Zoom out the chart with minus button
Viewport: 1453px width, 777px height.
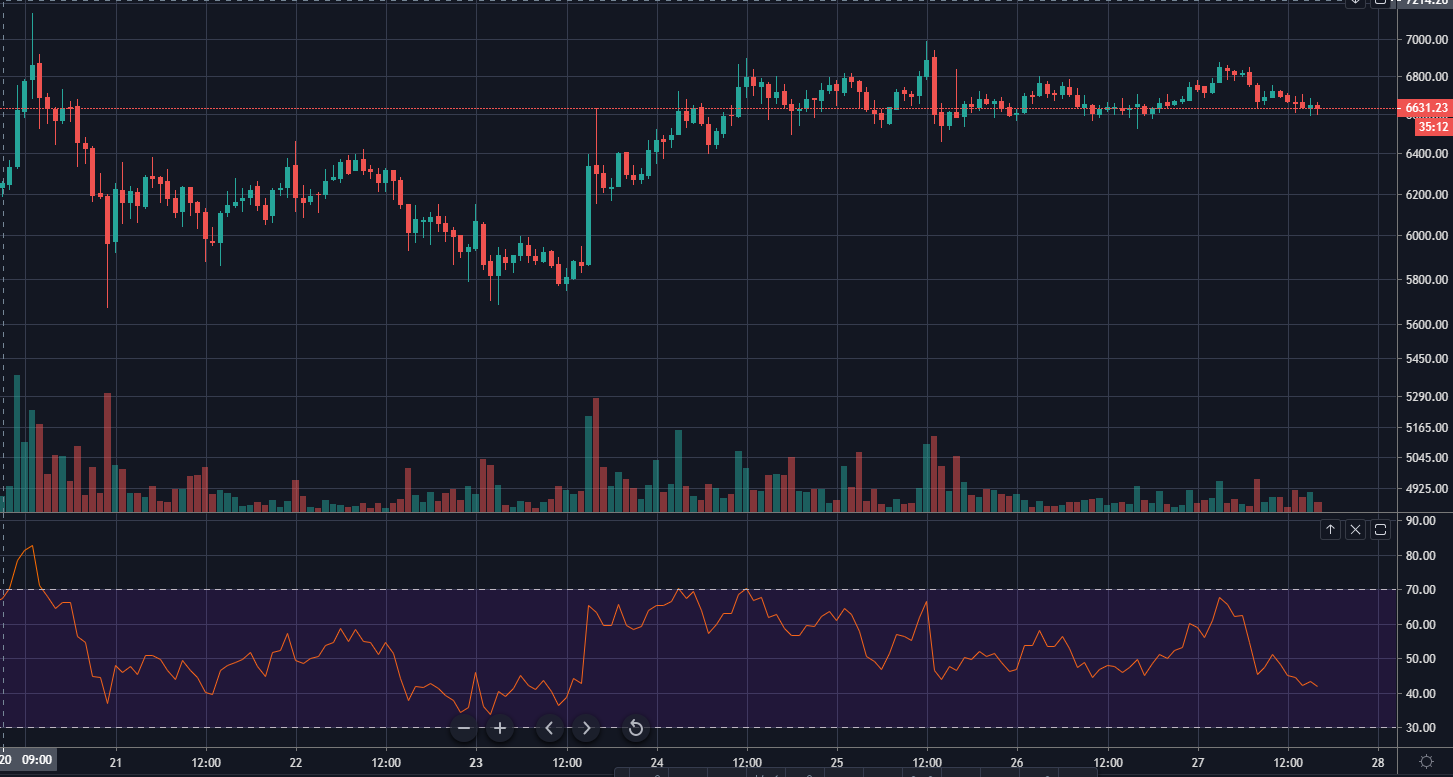[463, 728]
